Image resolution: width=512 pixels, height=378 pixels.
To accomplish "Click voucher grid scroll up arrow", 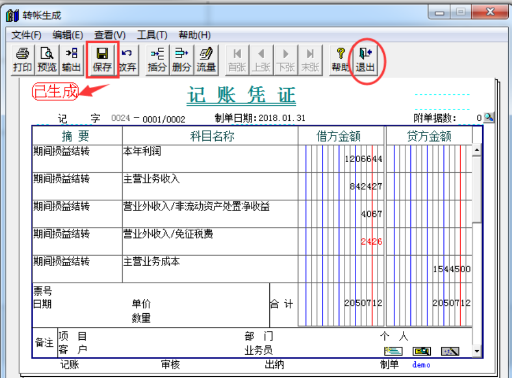I will 477,150.
